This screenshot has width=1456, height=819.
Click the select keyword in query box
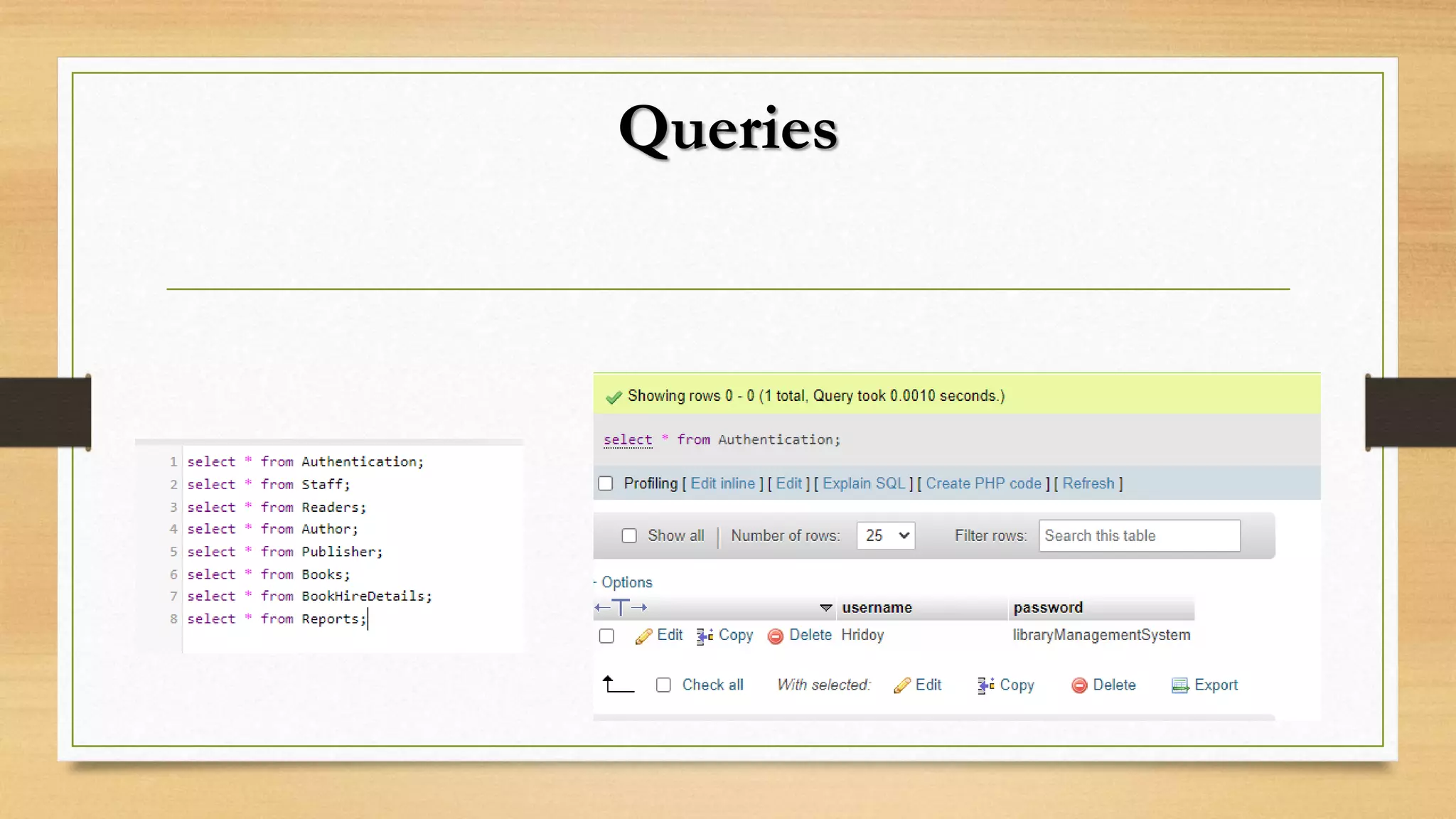pos(628,440)
